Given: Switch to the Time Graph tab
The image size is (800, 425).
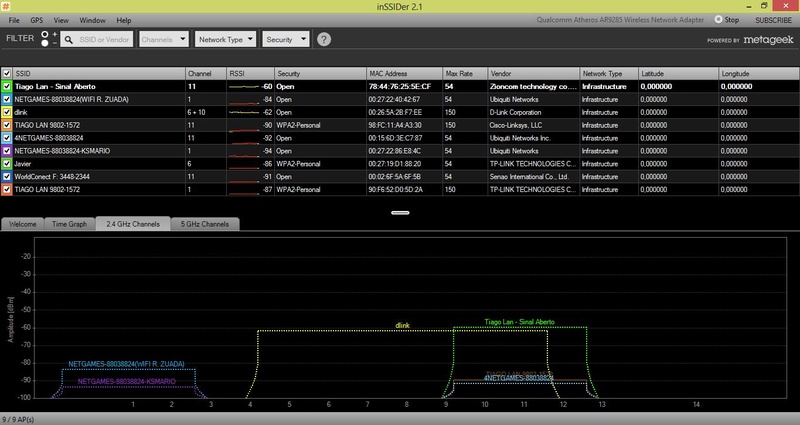Looking at the screenshot, I should tap(69, 225).
